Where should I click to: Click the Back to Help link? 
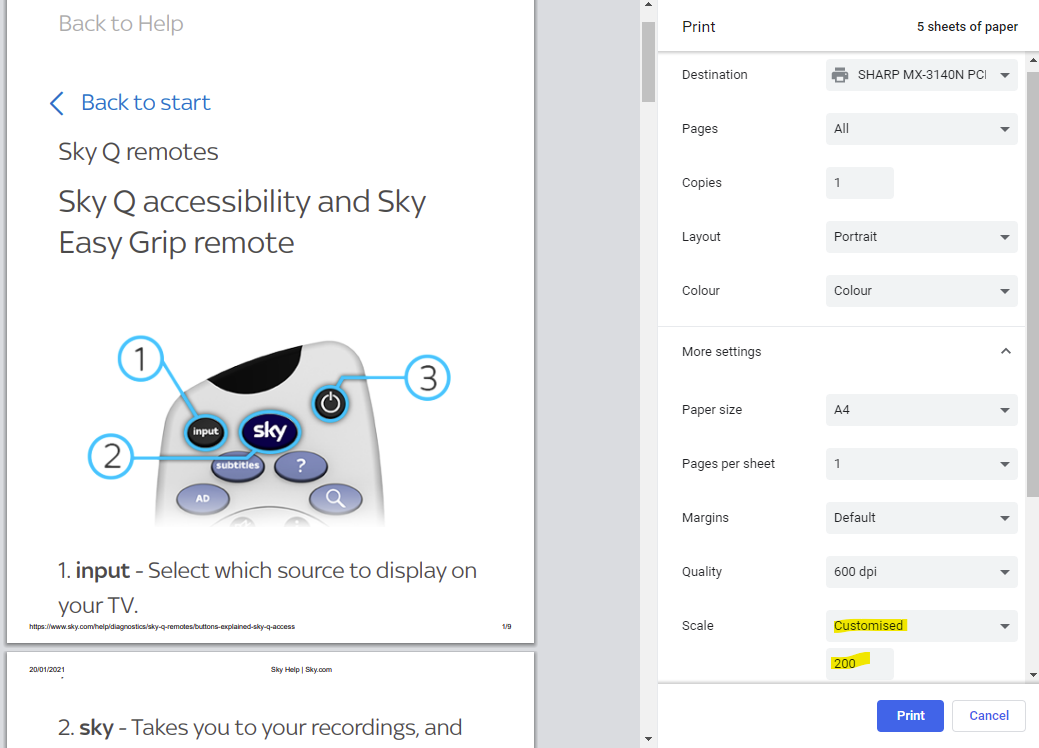(x=121, y=24)
